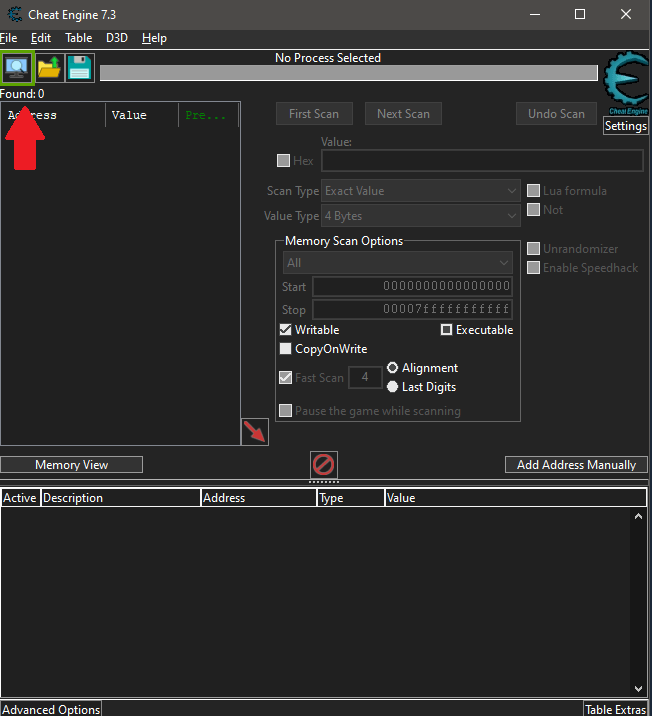Save the table with the floppy disk icon
Viewport: 652px width, 716px height.
click(80, 68)
